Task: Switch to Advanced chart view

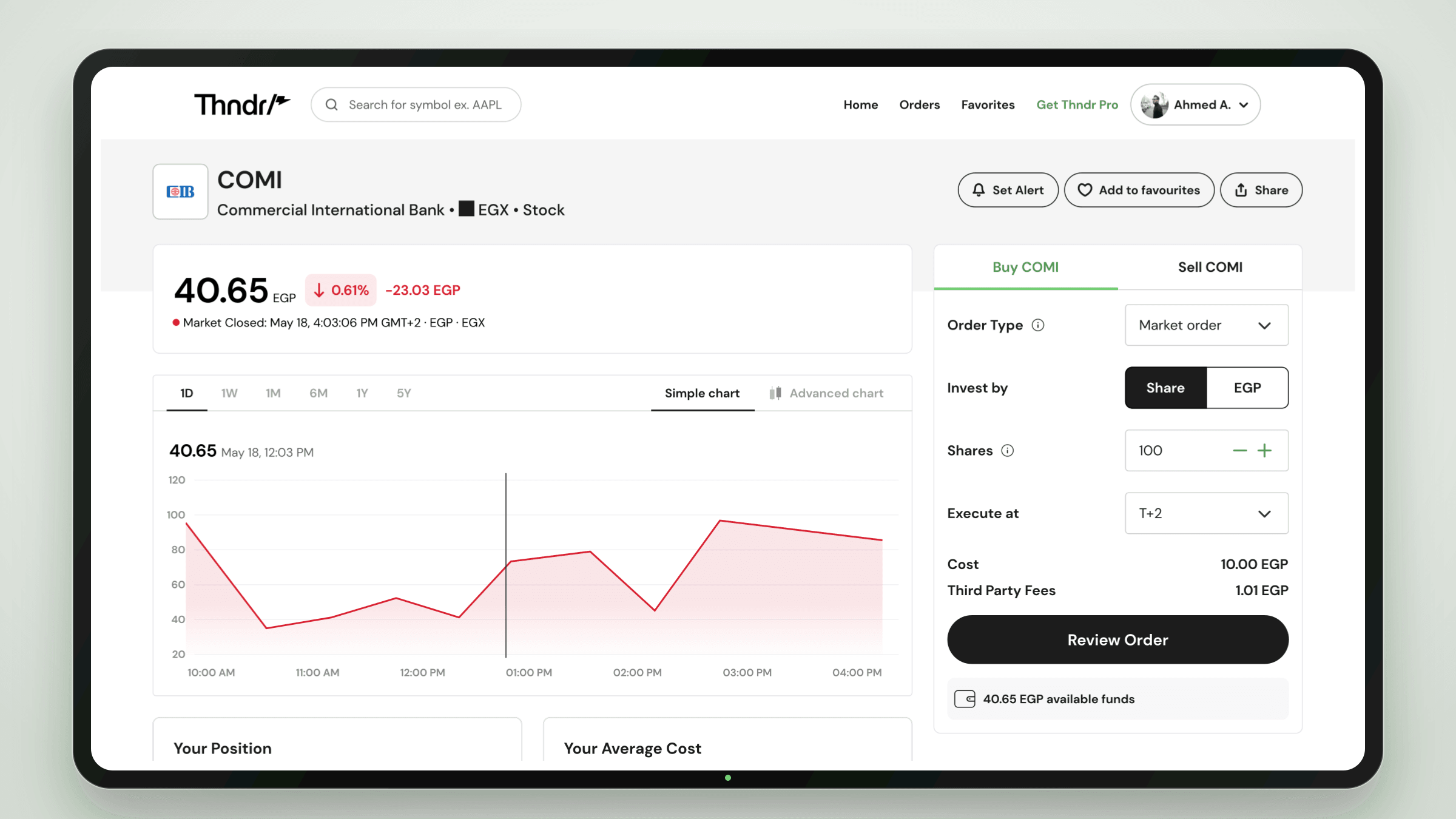Action: pos(826,393)
